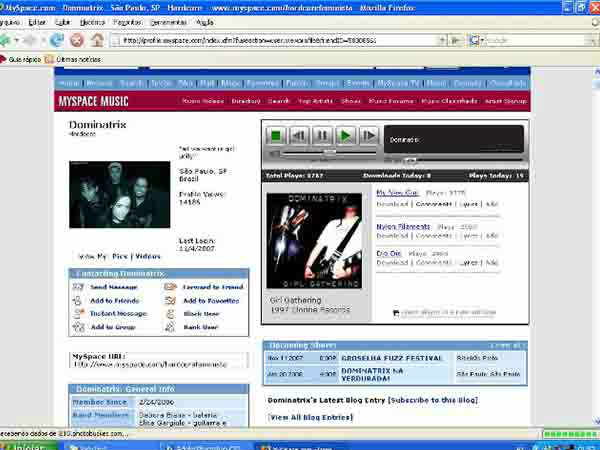The height and width of the screenshot is (450, 600).
Task: Click the address bar URL field
Action: pos(279,40)
